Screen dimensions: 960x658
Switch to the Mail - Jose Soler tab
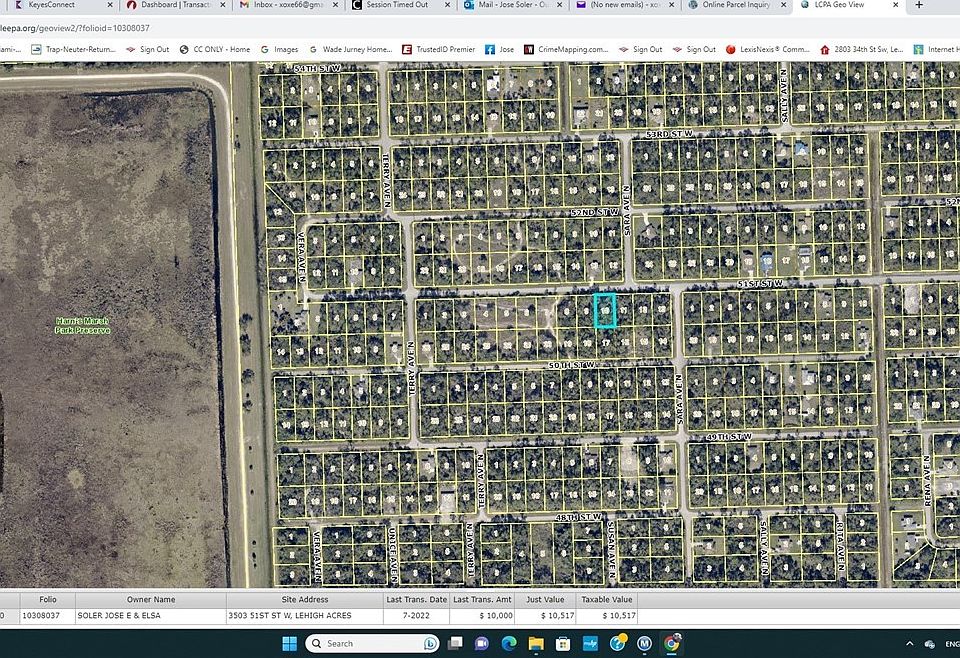point(513,5)
